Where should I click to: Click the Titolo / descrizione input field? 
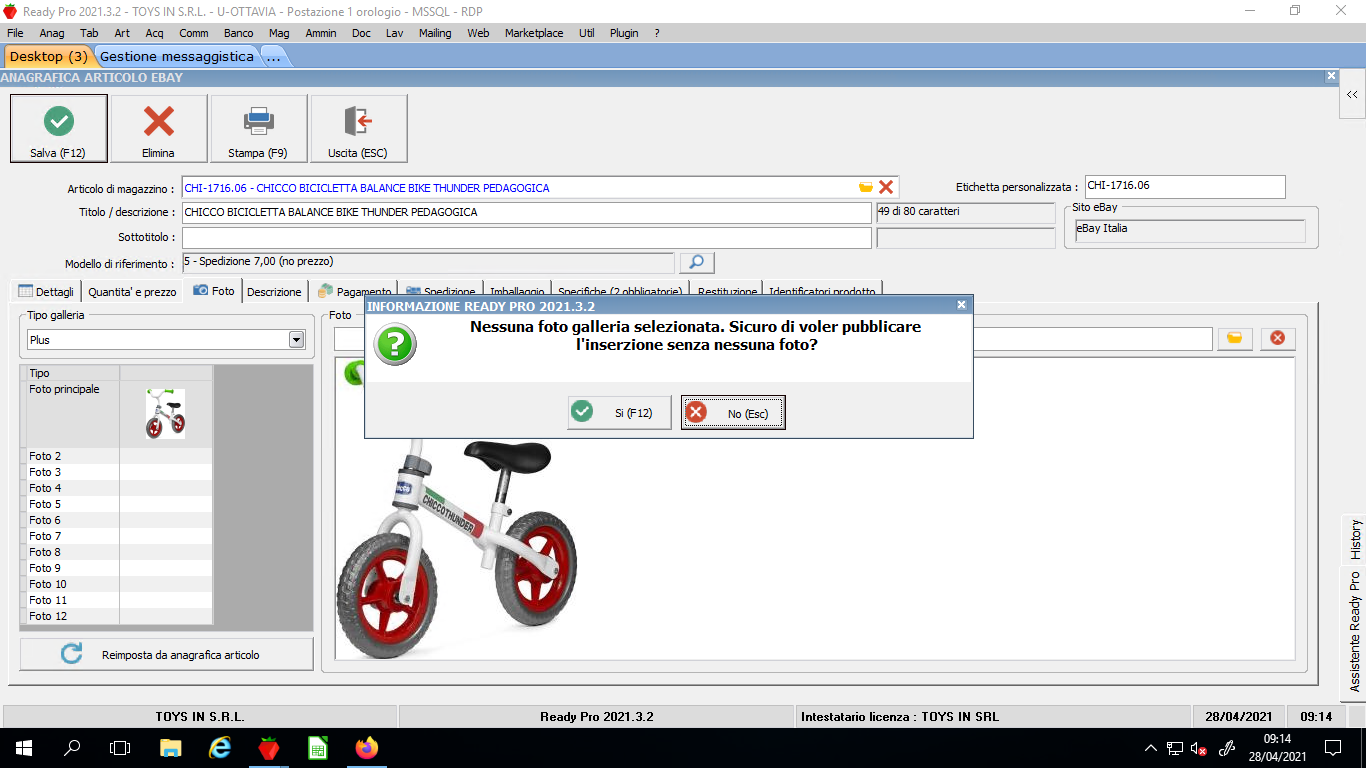pyautogui.click(x=526, y=213)
